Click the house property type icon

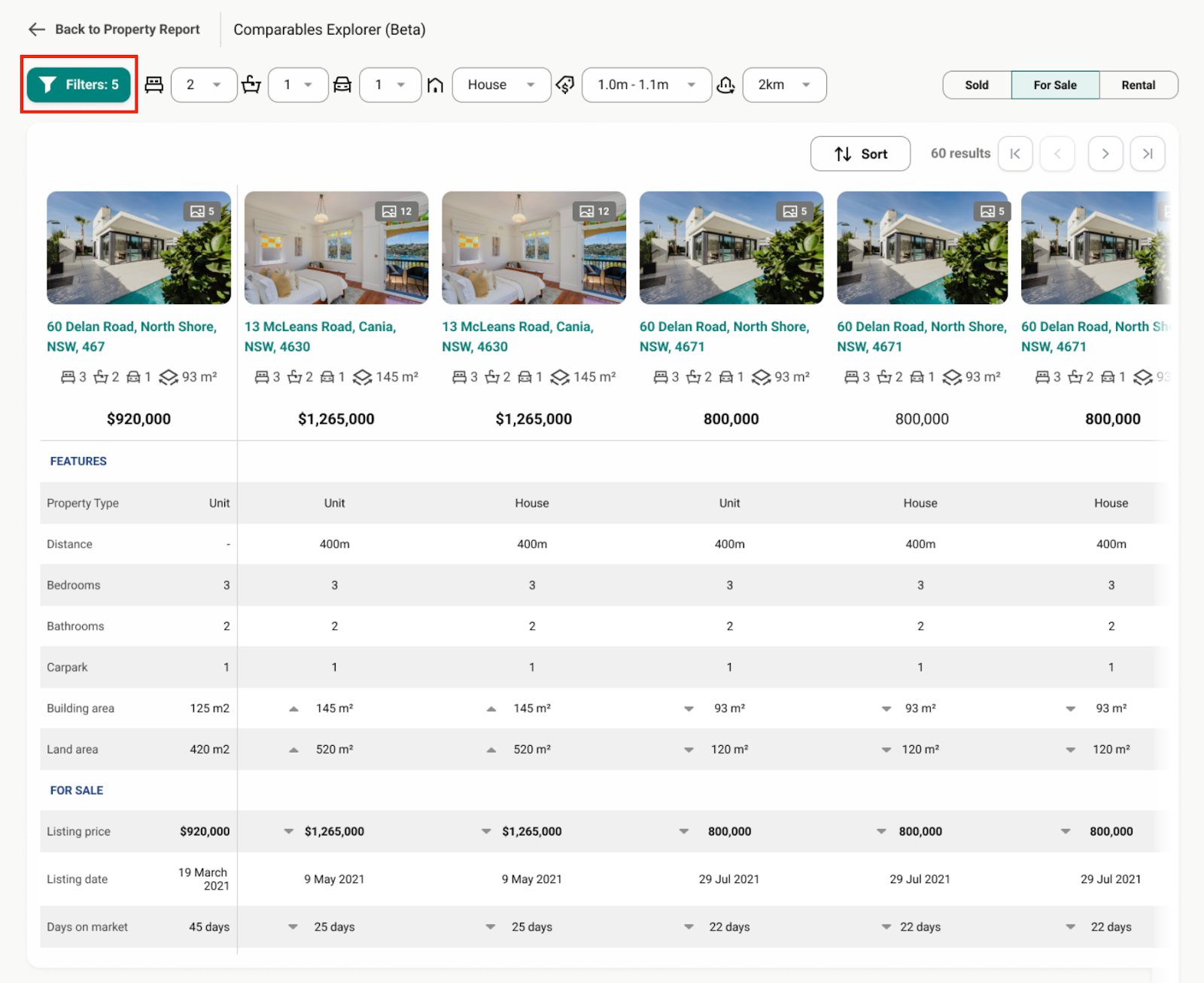[x=435, y=85]
